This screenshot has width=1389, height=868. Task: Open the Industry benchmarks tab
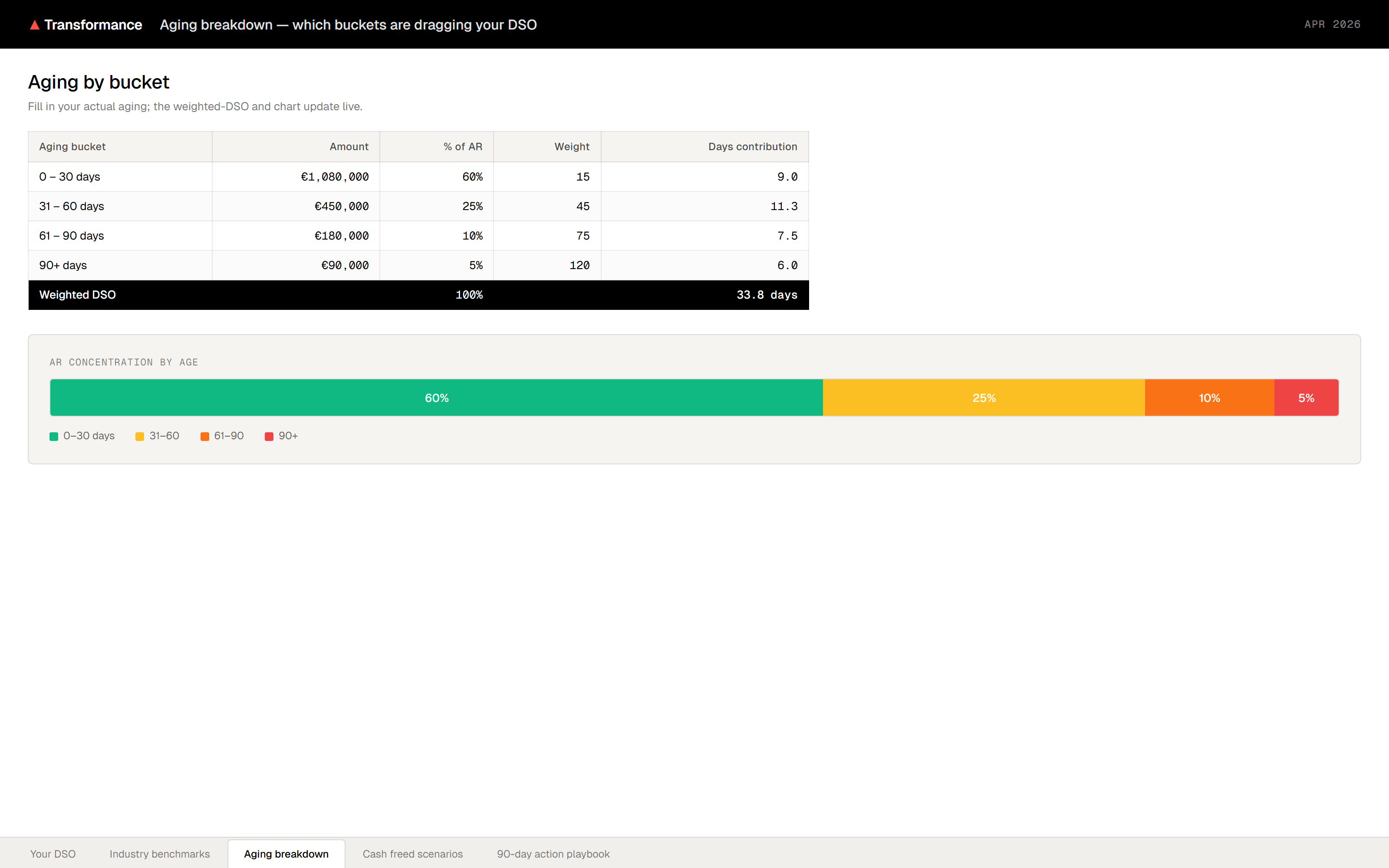tap(160, 854)
